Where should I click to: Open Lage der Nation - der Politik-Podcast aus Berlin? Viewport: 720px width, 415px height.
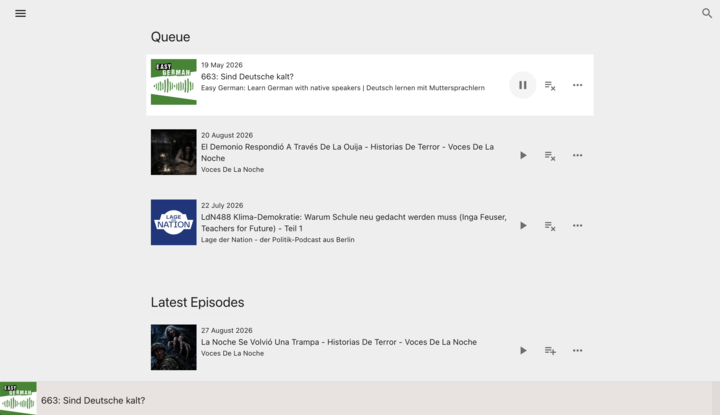tap(277, 240)
